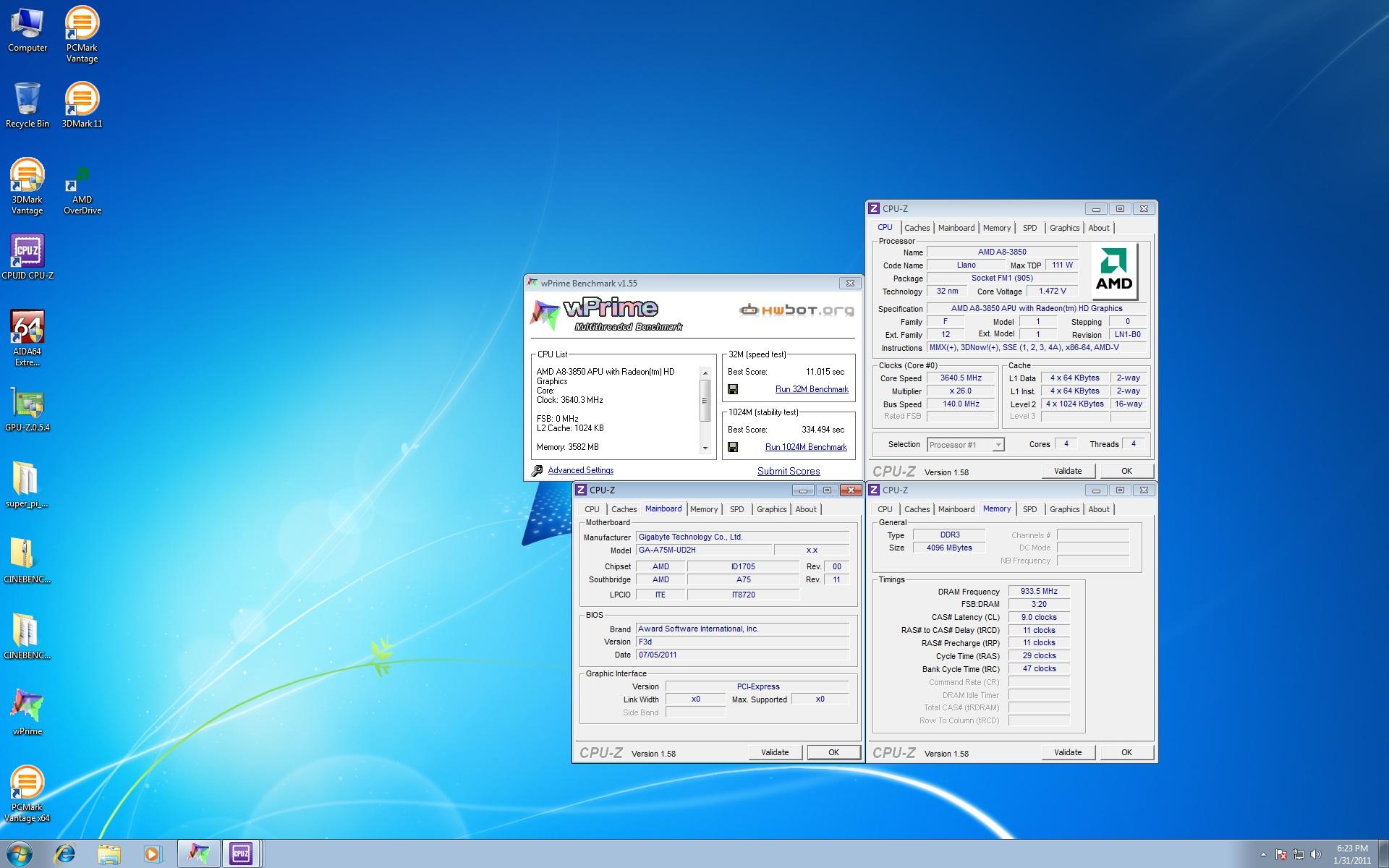The image size is (1389, 868).
Task: Click OK in Memory CPU-Z window
Action: point(1126,752)
